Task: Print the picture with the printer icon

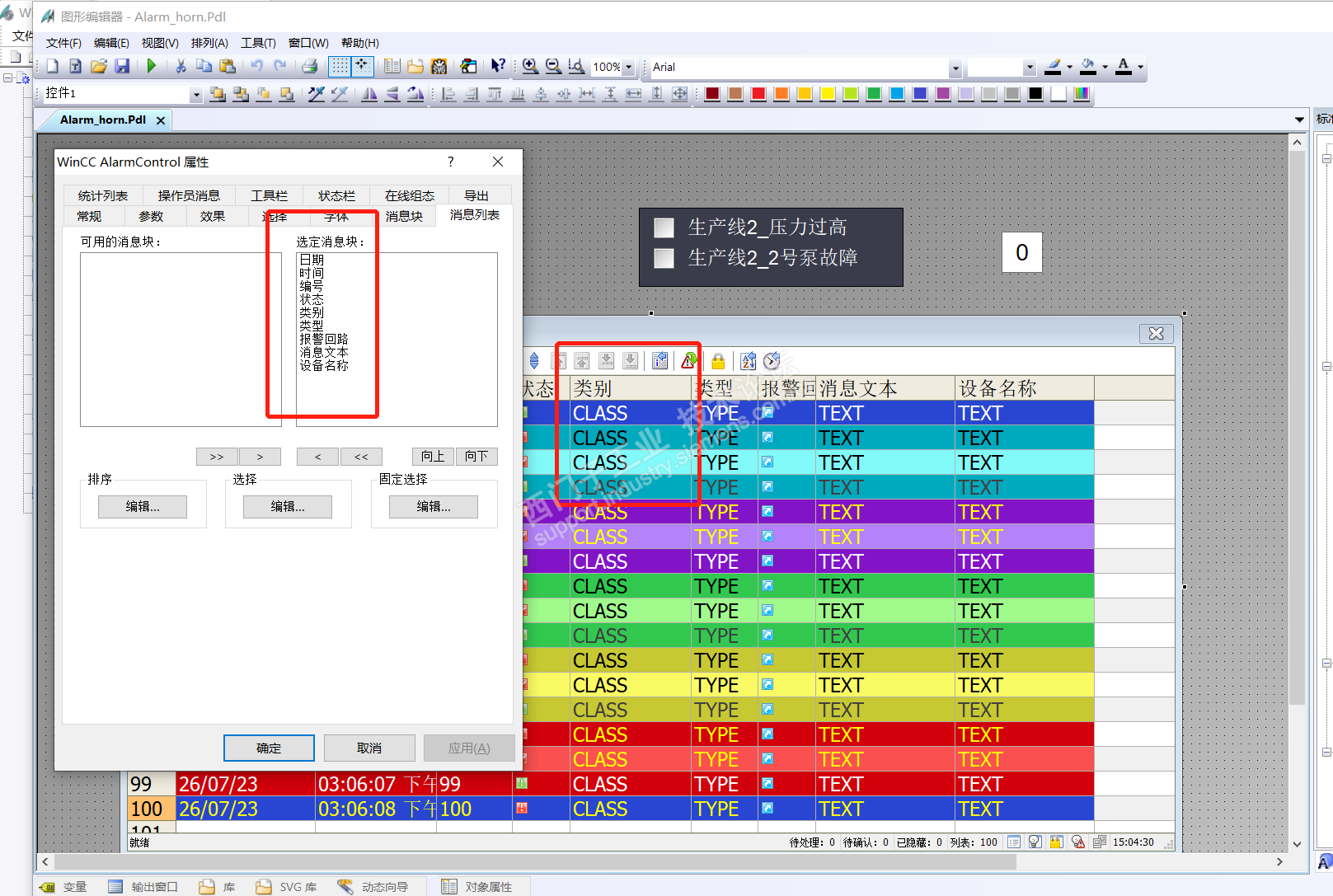Action: (310, 67)
